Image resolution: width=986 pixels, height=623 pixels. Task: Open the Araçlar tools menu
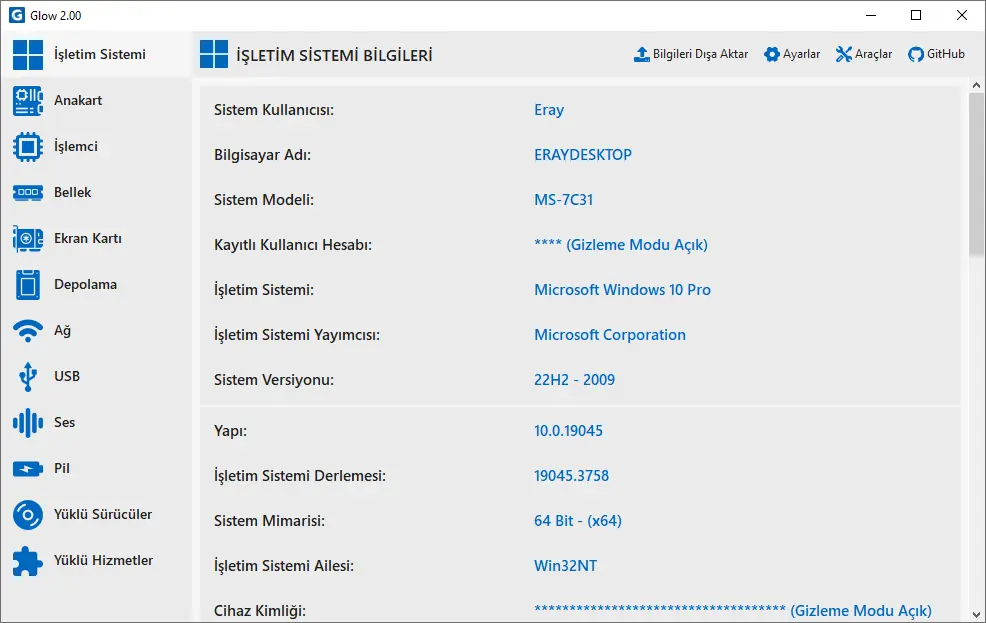click(x=864, y=55)
